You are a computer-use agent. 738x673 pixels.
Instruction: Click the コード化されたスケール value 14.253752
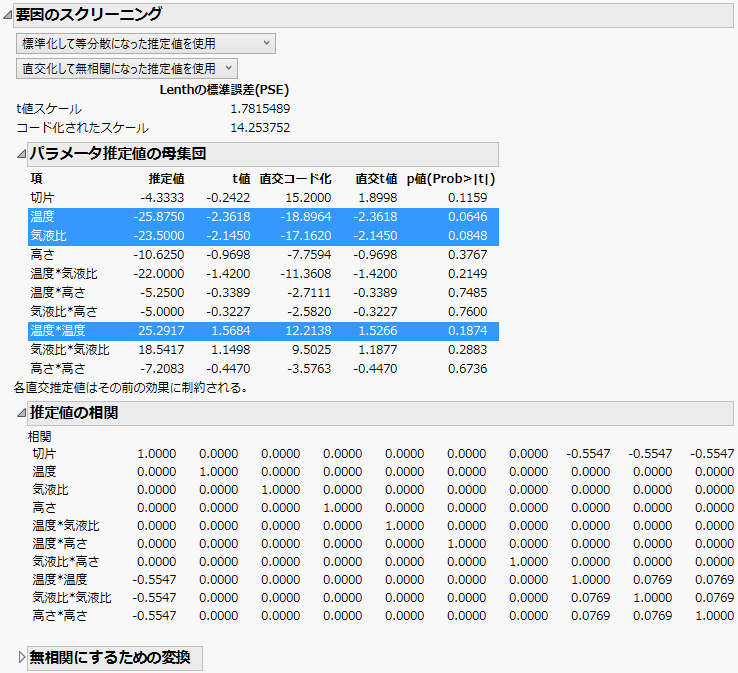coord(260,128)
